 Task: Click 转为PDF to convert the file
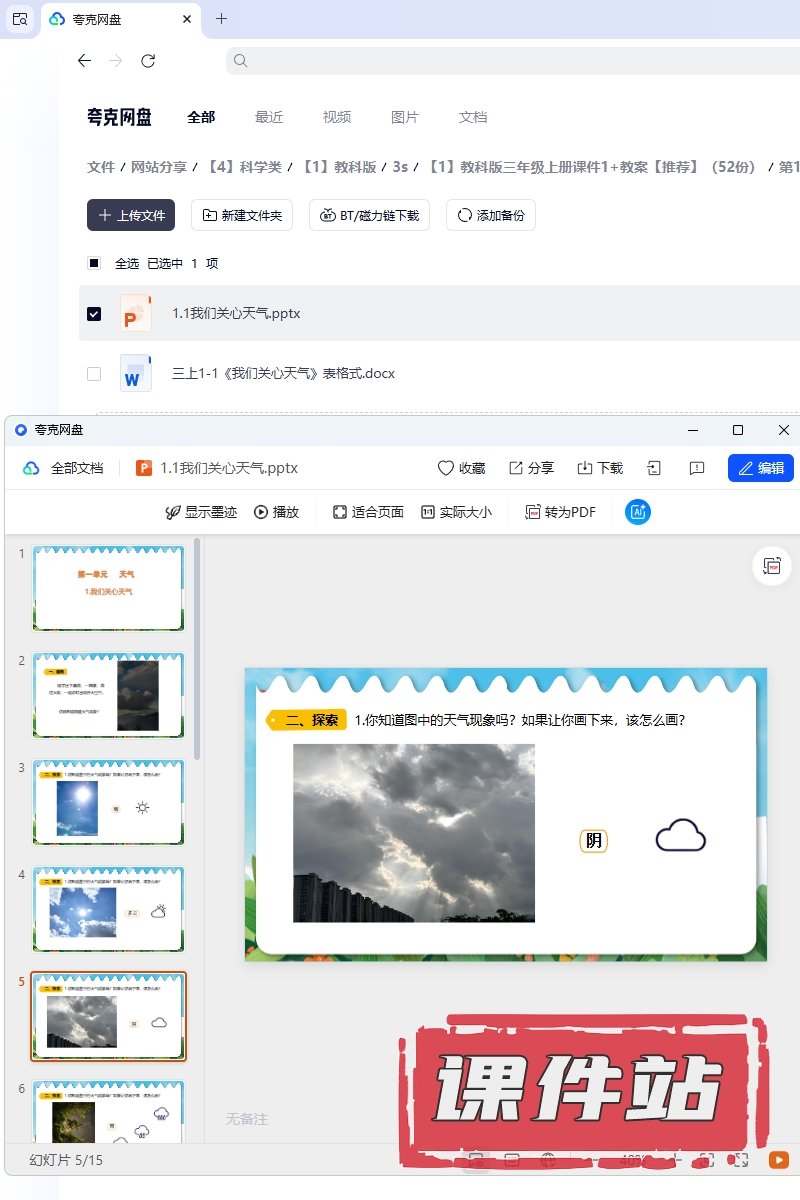click(x=560, y=512)
